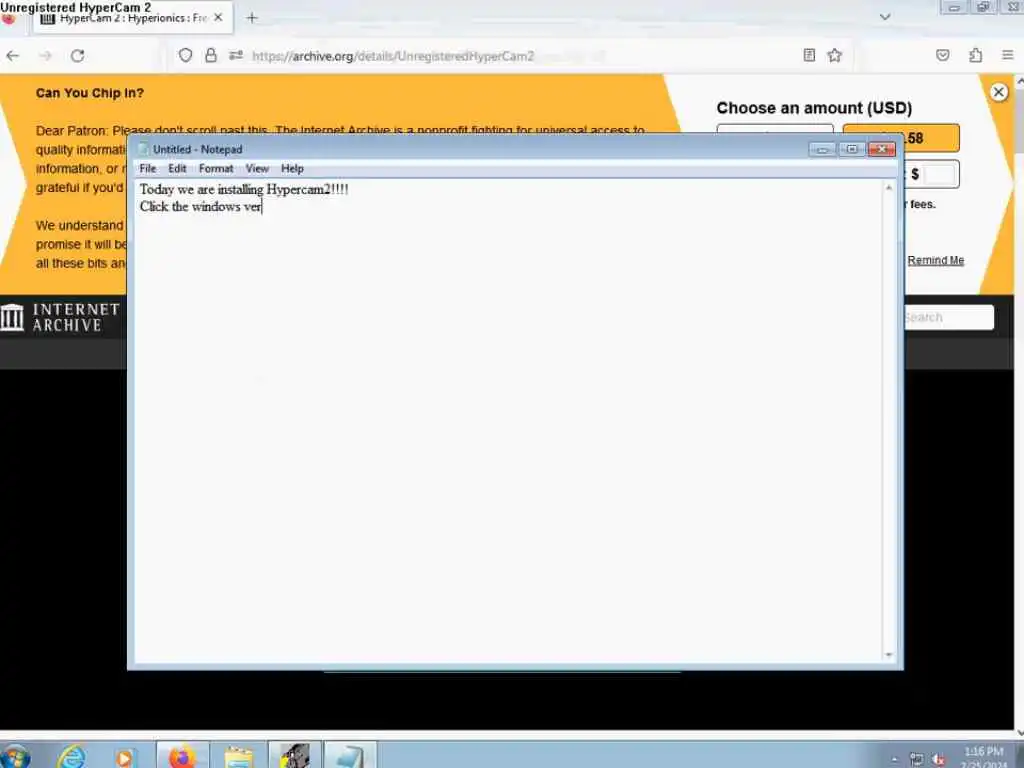Dismiss the donation banner with X

[x=998, y=92]
